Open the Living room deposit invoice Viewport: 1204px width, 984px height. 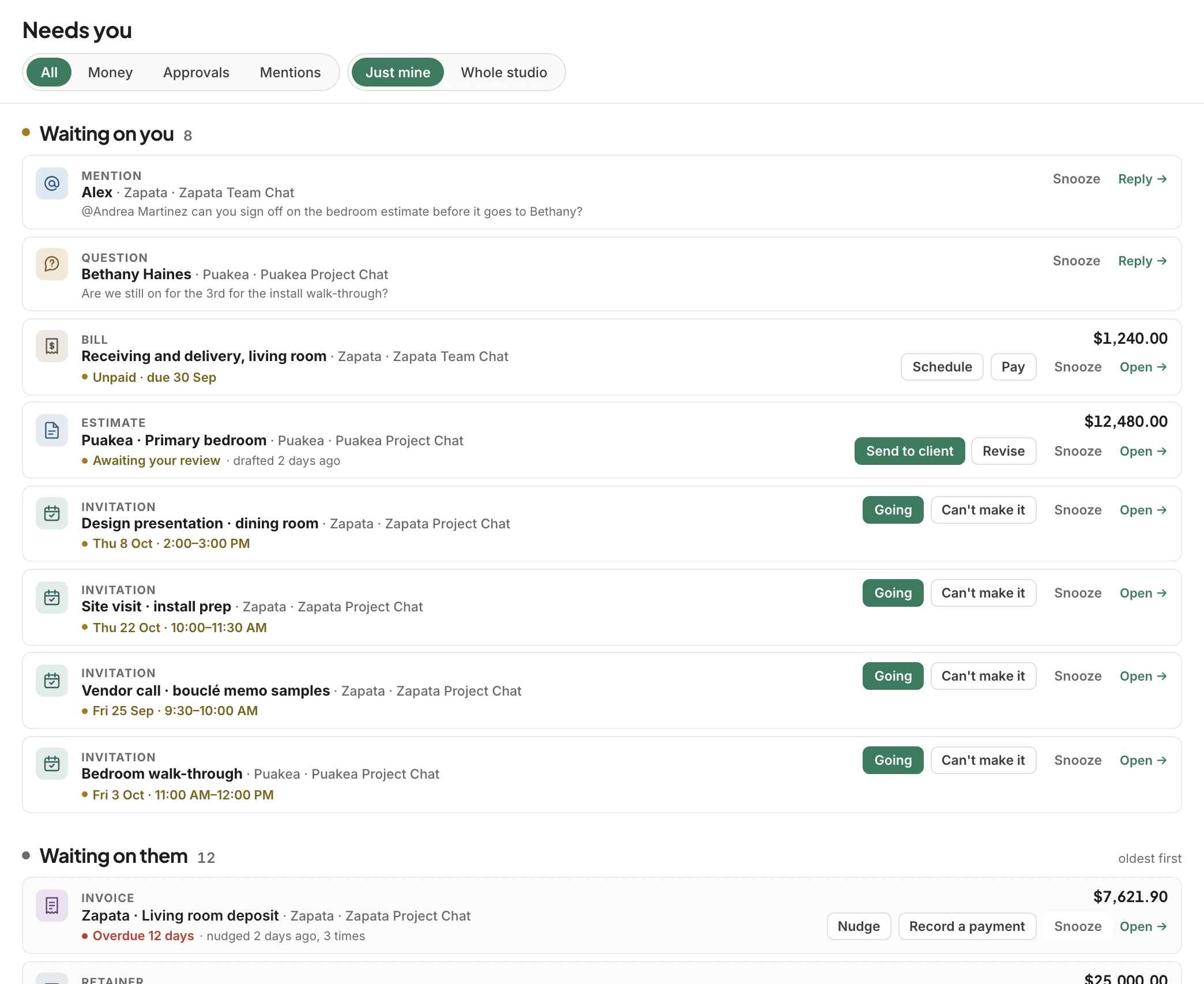1143,926
